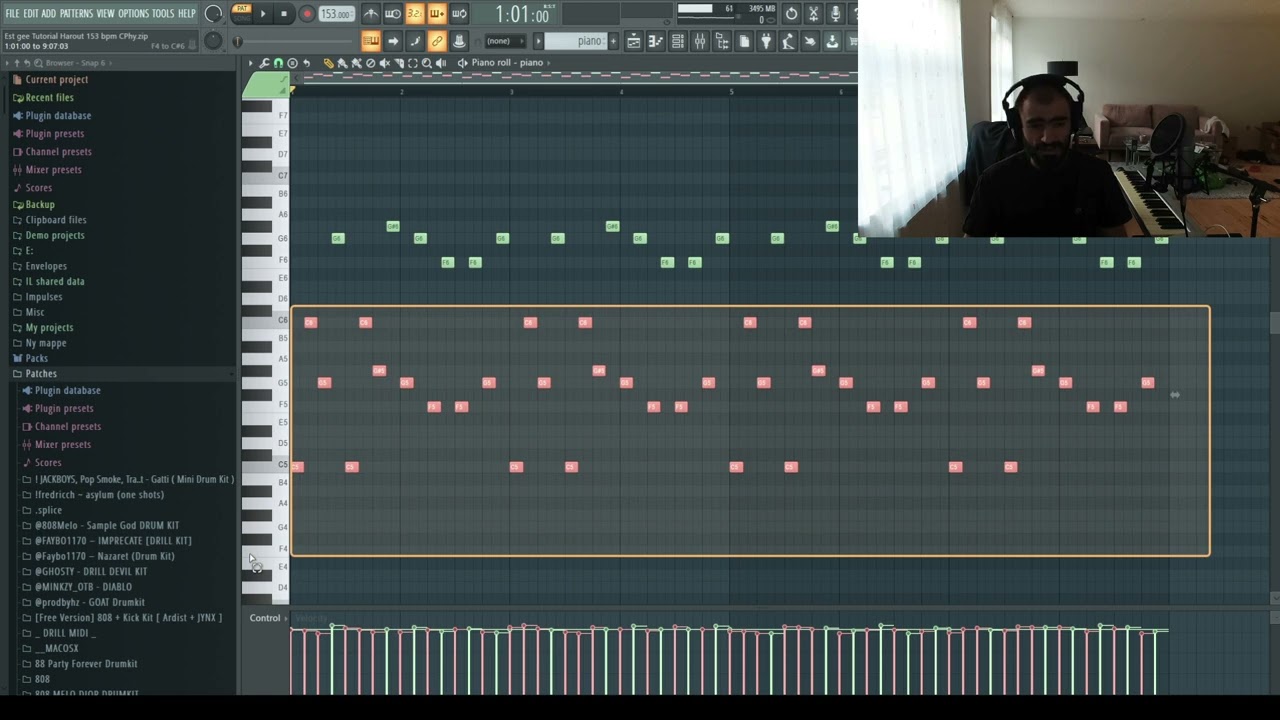Click the Stop button in transport

click(x=284, y=14)
